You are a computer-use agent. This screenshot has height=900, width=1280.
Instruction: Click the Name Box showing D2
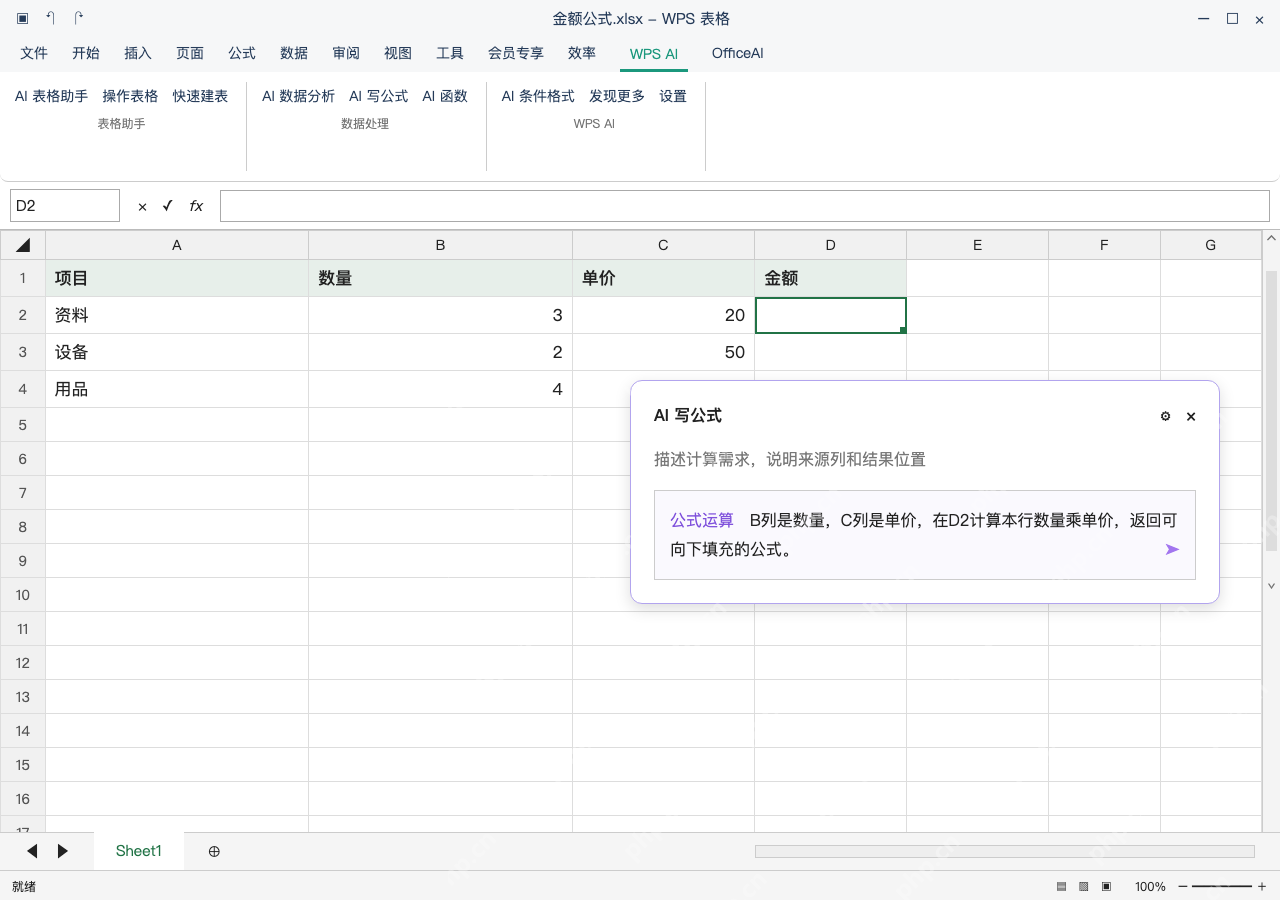[65, 206]
